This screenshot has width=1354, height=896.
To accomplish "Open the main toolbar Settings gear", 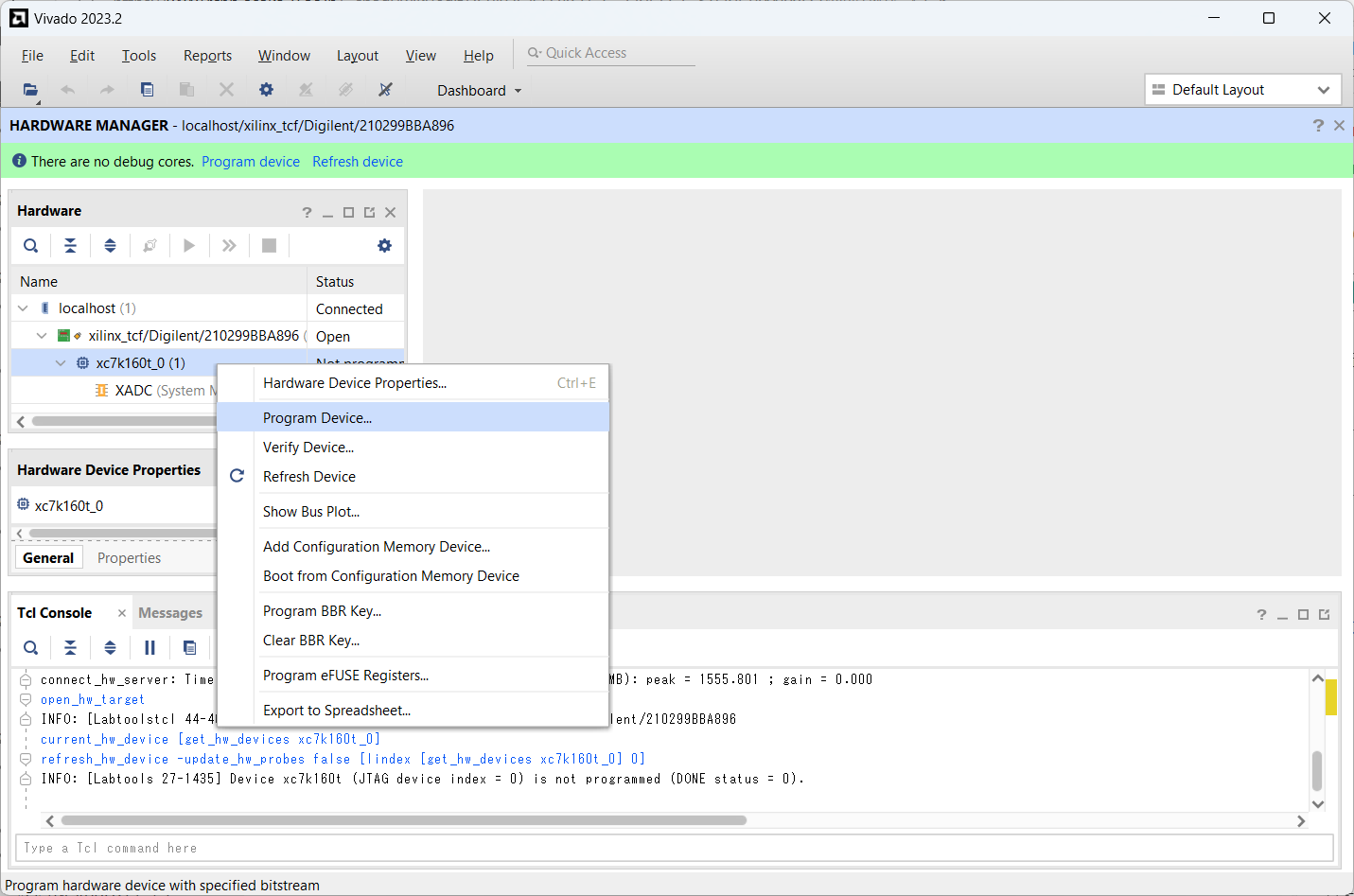I will click(x=266, y=90).
